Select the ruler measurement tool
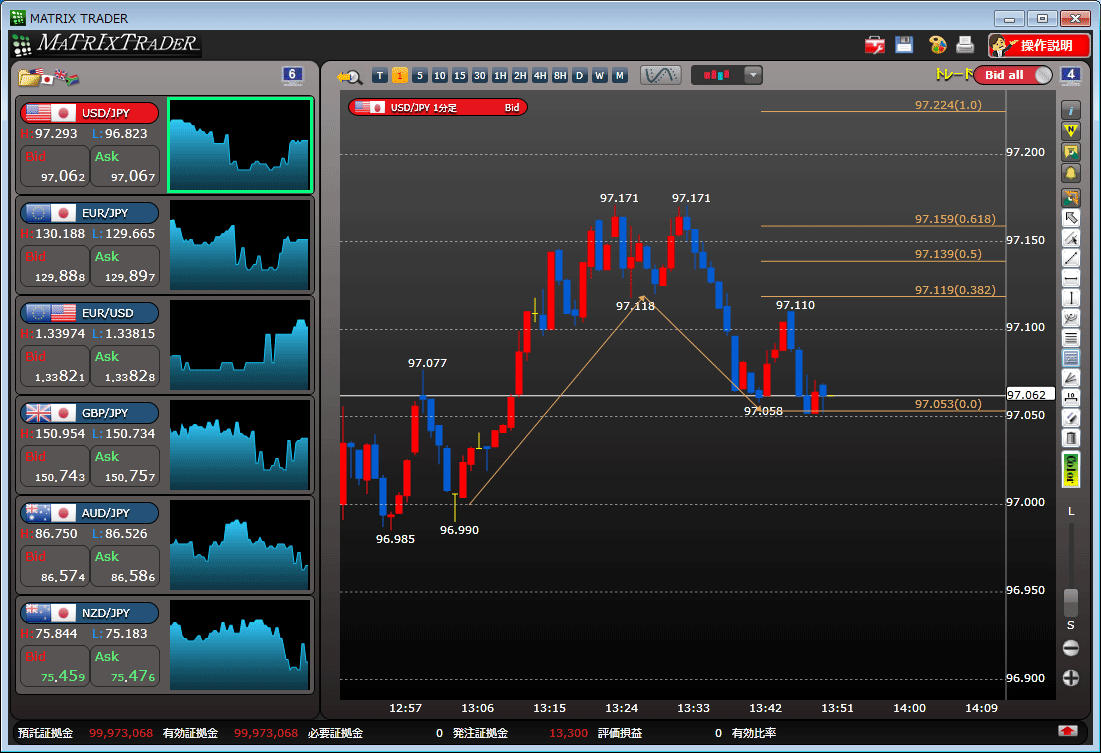Viewport: 1101px width, 753px height. coord(1071,398)
